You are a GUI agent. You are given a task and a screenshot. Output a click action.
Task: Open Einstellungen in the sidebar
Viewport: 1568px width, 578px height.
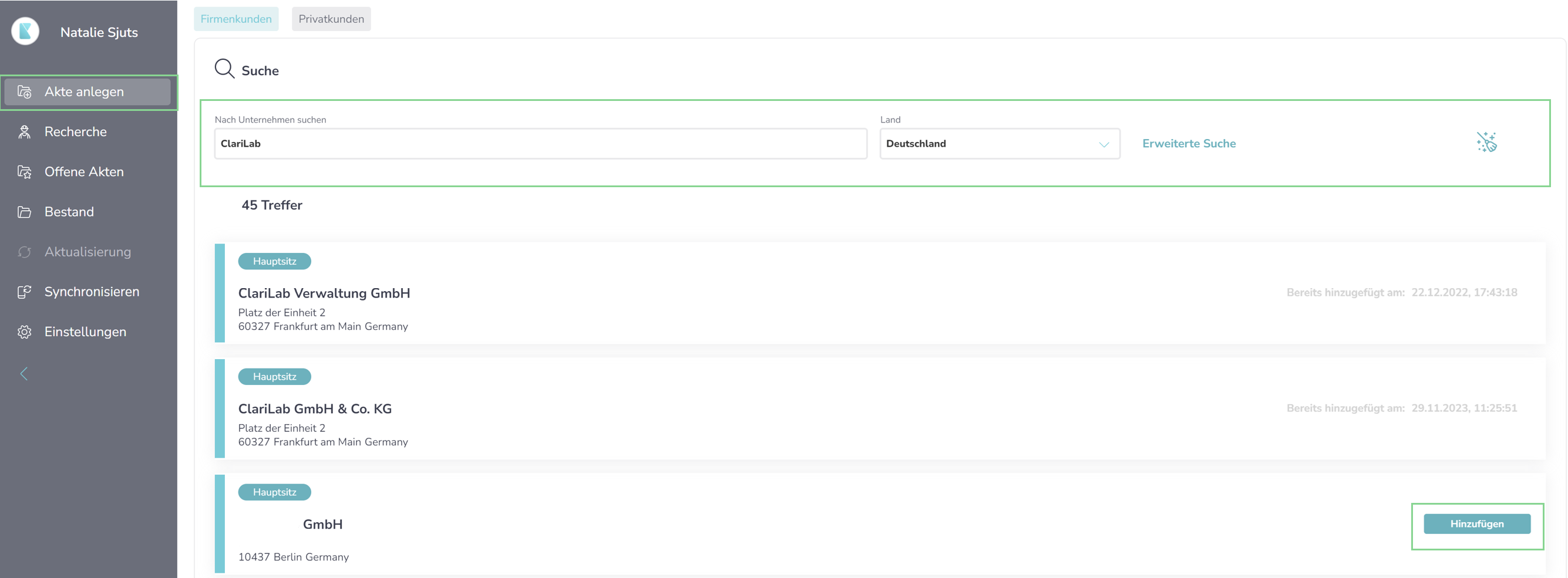point(88,332)
